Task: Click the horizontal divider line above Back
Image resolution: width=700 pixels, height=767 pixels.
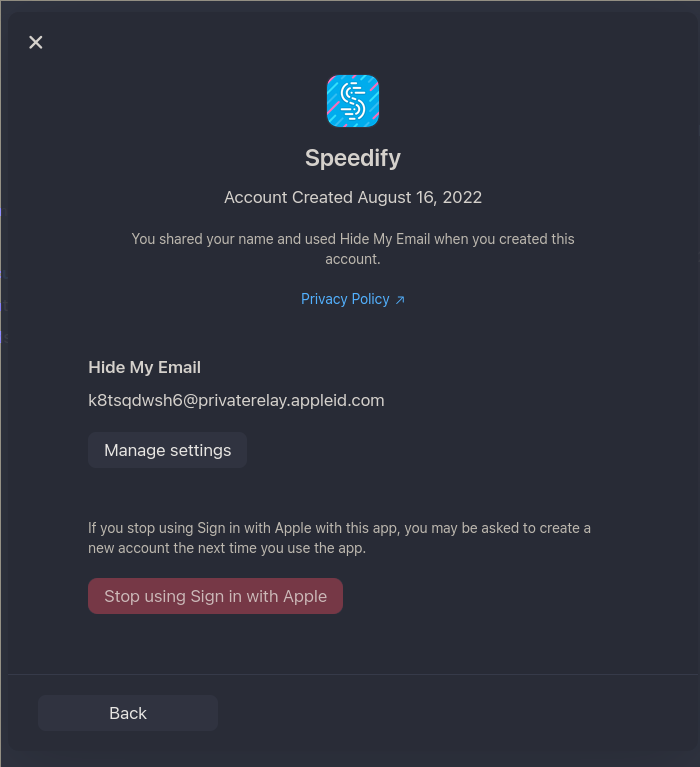Action: tap(353, 675)
